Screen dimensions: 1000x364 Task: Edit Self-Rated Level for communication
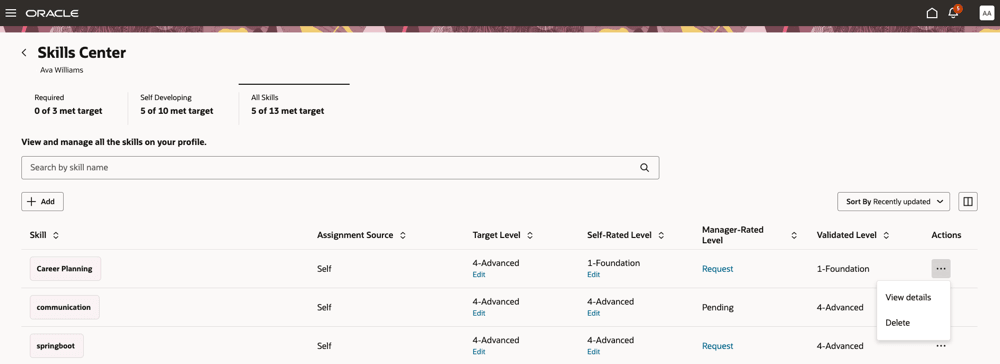[594, 313]
